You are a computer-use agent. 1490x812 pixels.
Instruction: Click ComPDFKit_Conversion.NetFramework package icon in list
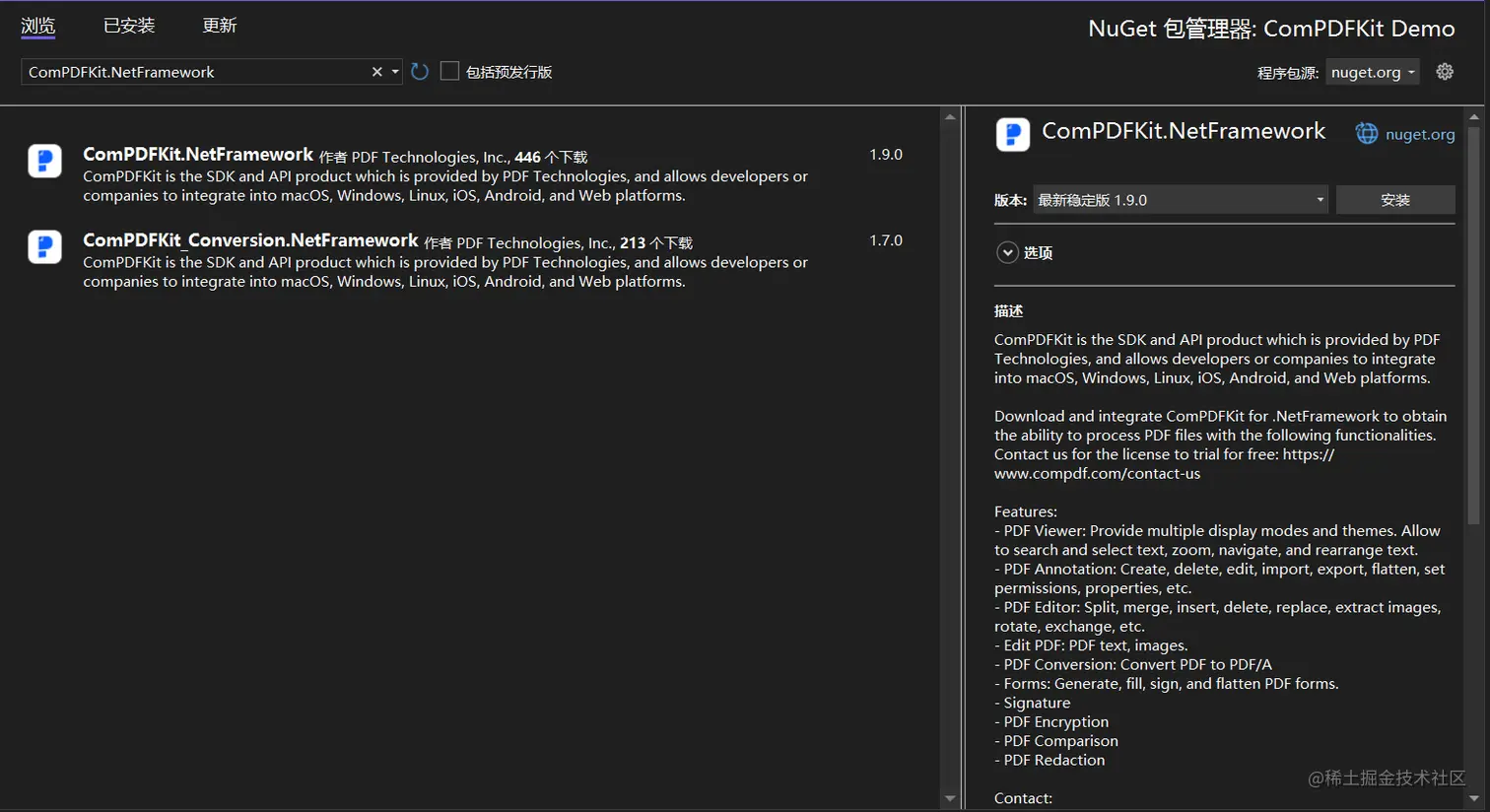point(45,246)
